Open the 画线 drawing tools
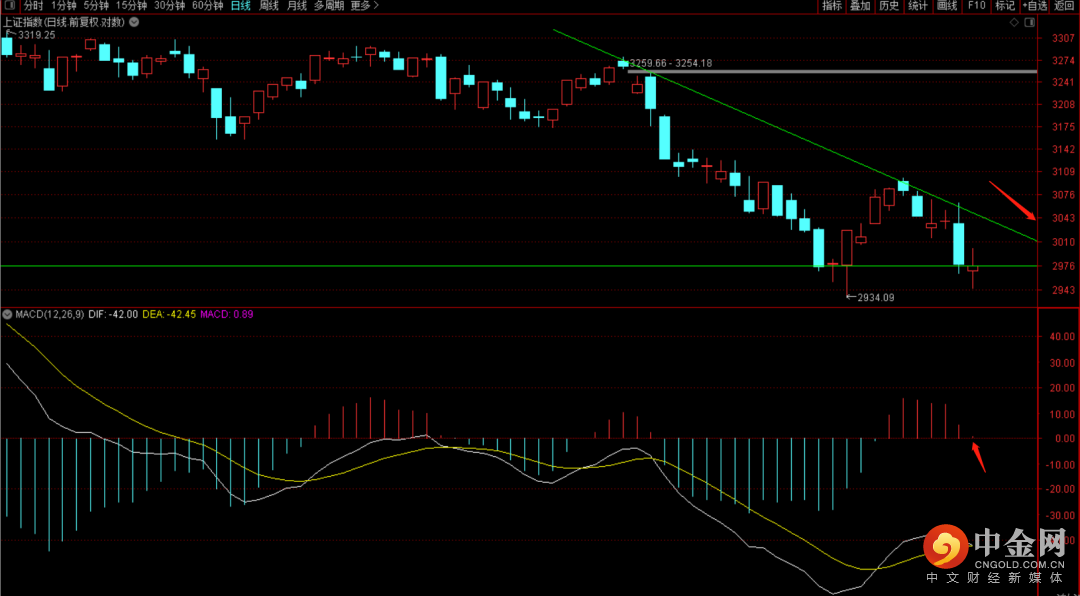This screenshot has height=596, width=1080. pos(946,6)
